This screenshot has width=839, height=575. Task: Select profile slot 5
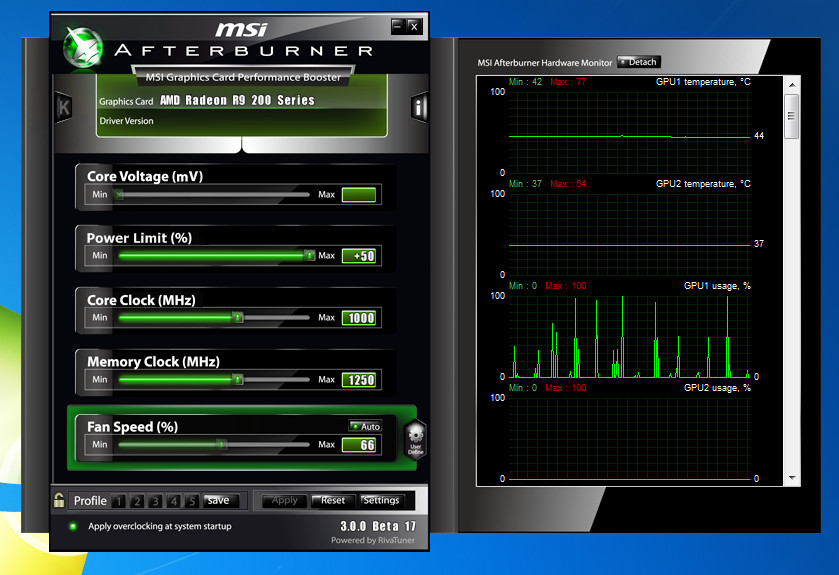[192, 501]
